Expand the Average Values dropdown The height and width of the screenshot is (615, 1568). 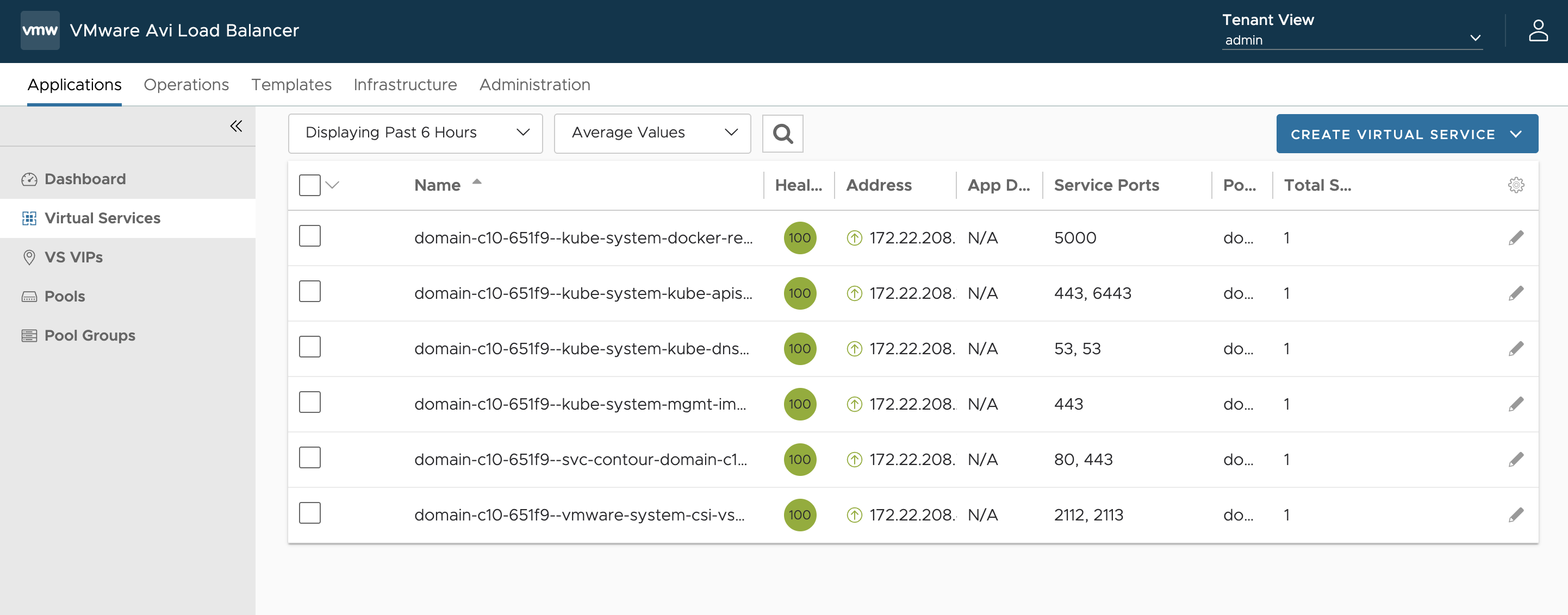point(652,133)
